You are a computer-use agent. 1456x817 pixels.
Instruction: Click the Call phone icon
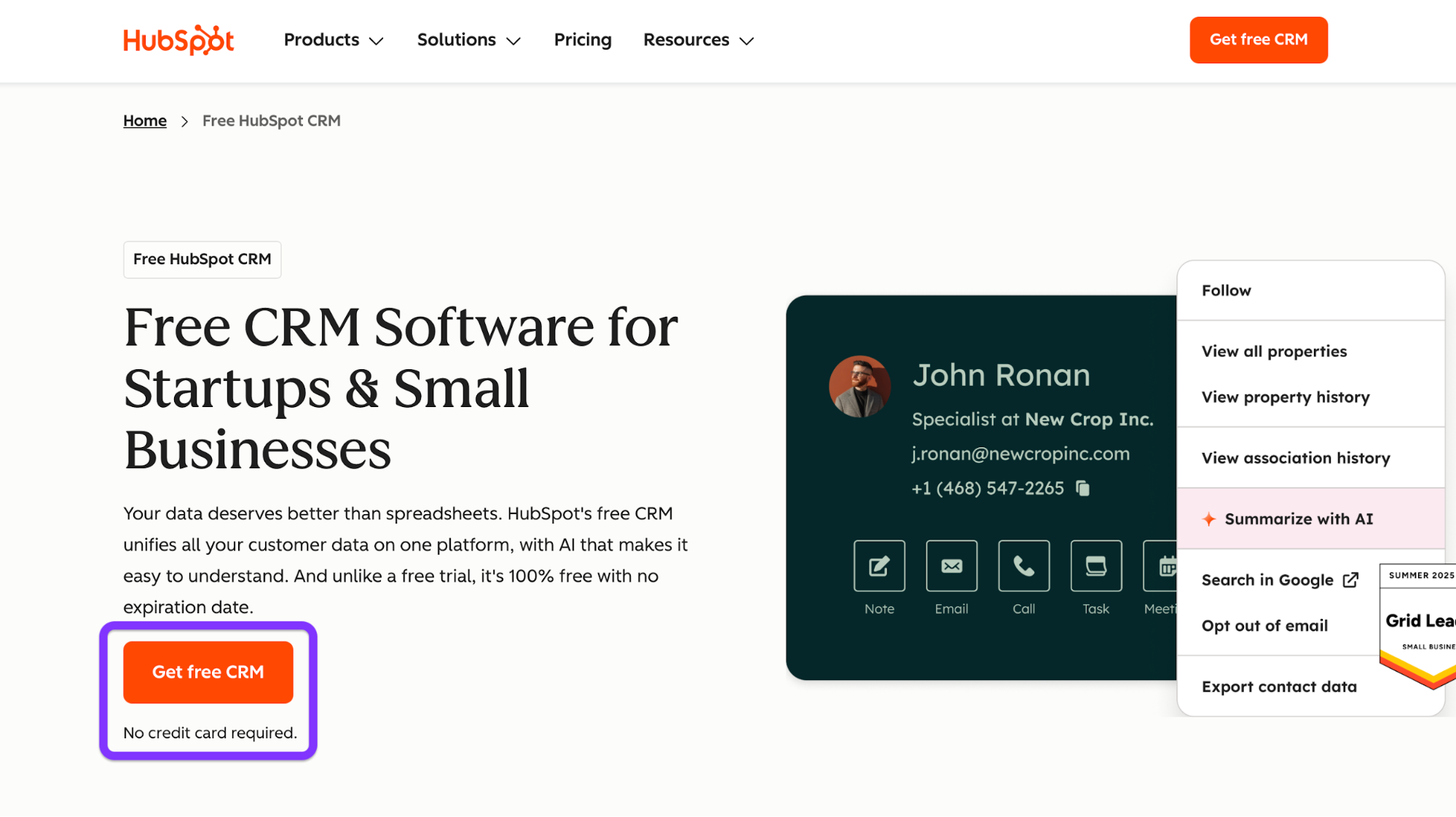pos(1023,566)
